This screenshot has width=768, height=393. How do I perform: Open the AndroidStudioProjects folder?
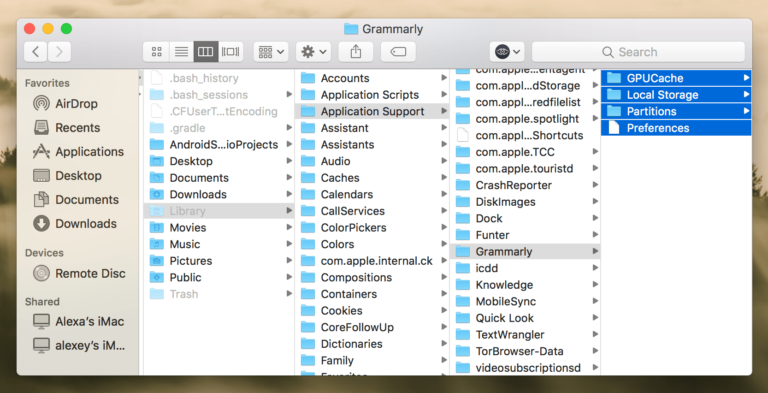[x=218, y=145]
